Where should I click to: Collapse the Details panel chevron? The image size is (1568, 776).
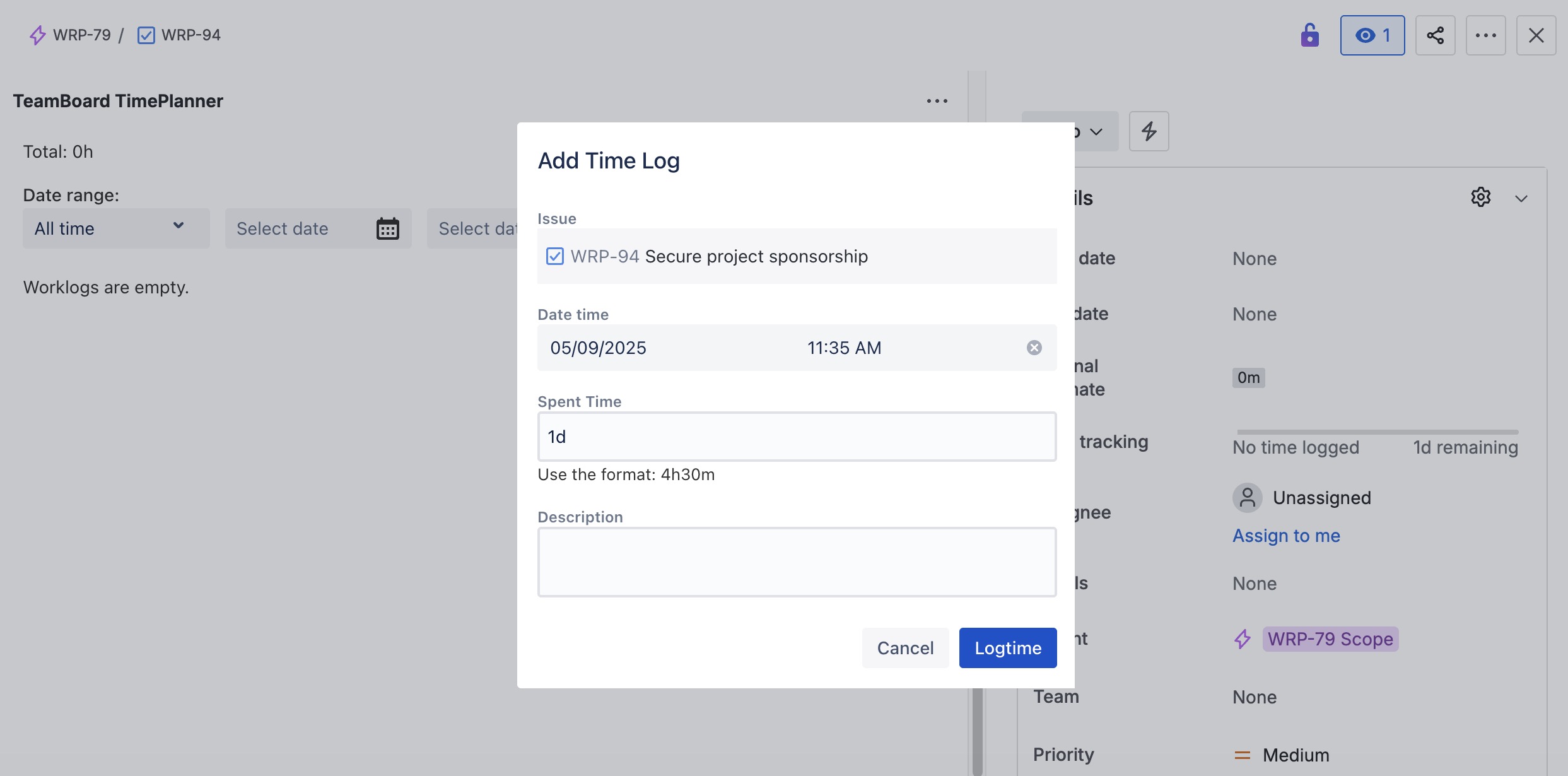[1521, 199]
